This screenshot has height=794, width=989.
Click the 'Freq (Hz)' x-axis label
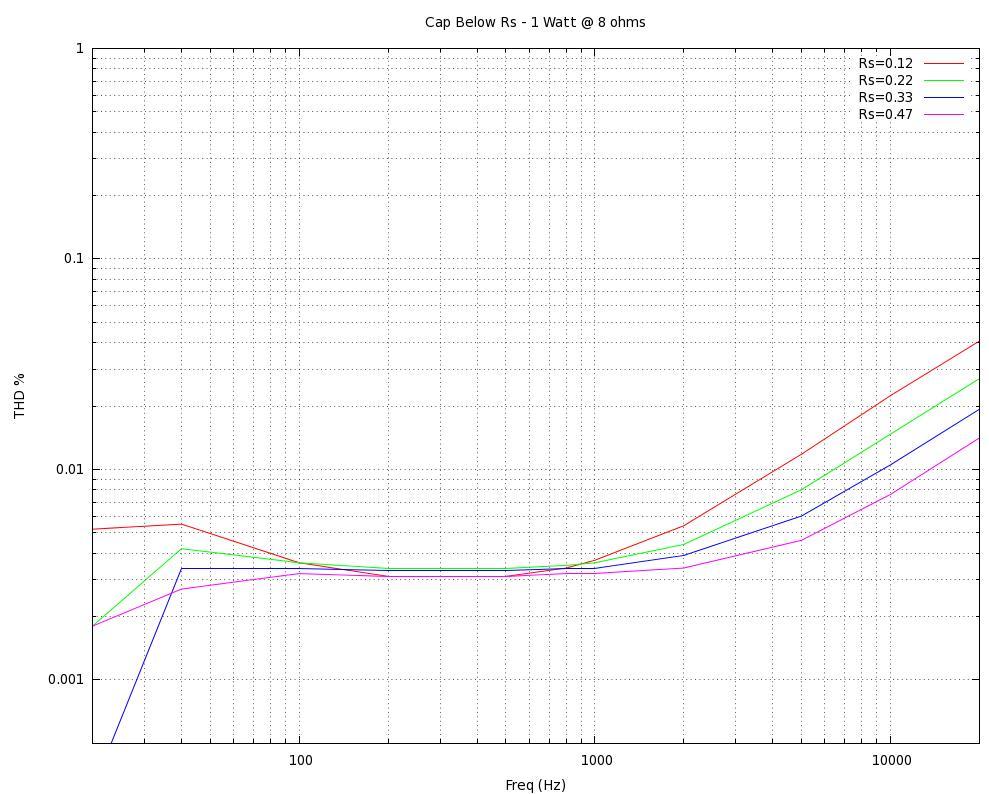(x=535, y=785)
